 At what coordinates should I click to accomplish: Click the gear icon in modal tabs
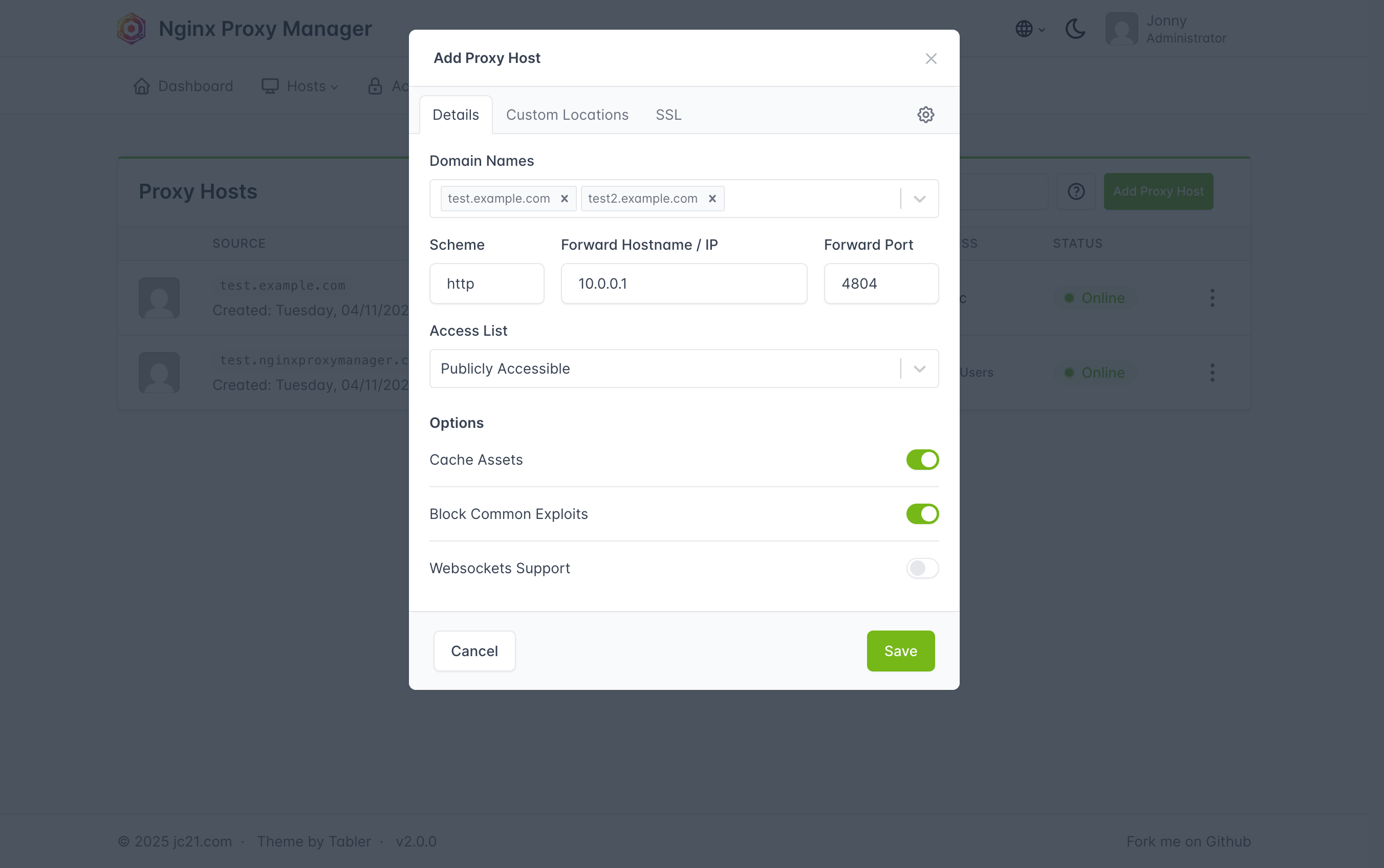coord(925,115)
